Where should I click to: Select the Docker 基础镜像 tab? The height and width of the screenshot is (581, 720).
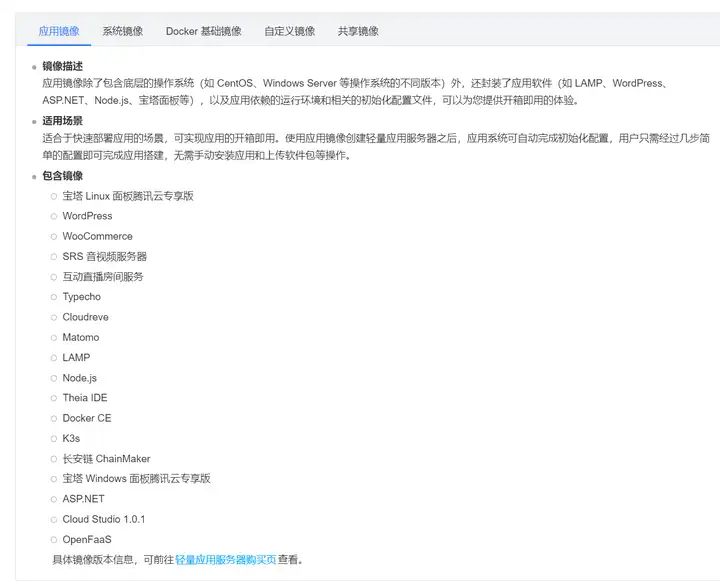click(203, 31)
